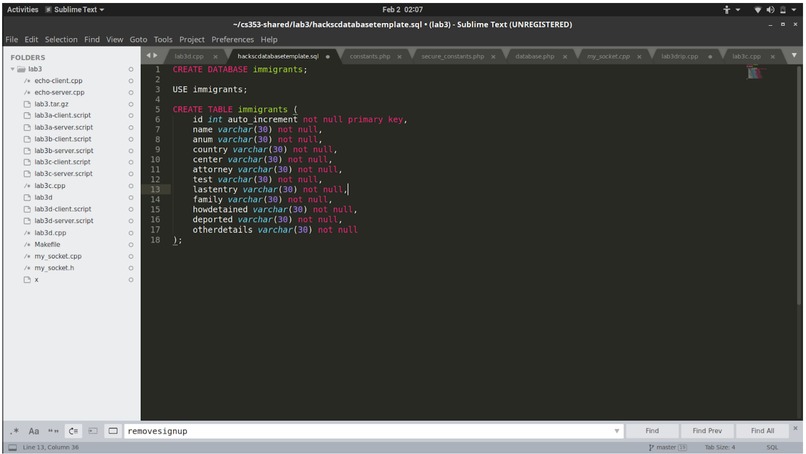
Task: Open echo-client.cpp from the sidebar
Action: pos(58,81)
